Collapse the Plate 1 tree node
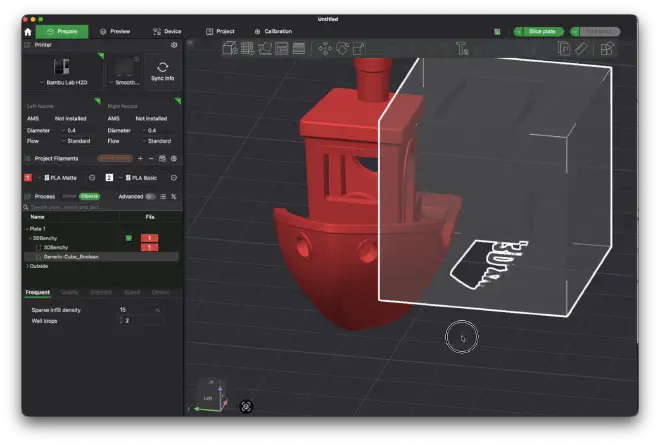 (x=27, y=229)
